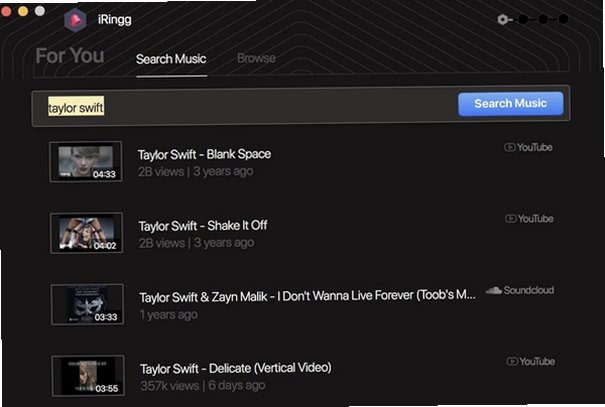The width and height of the screenshot is (605, 407).
Task: Click the blue Search Music button
Action: click(510, 103)
